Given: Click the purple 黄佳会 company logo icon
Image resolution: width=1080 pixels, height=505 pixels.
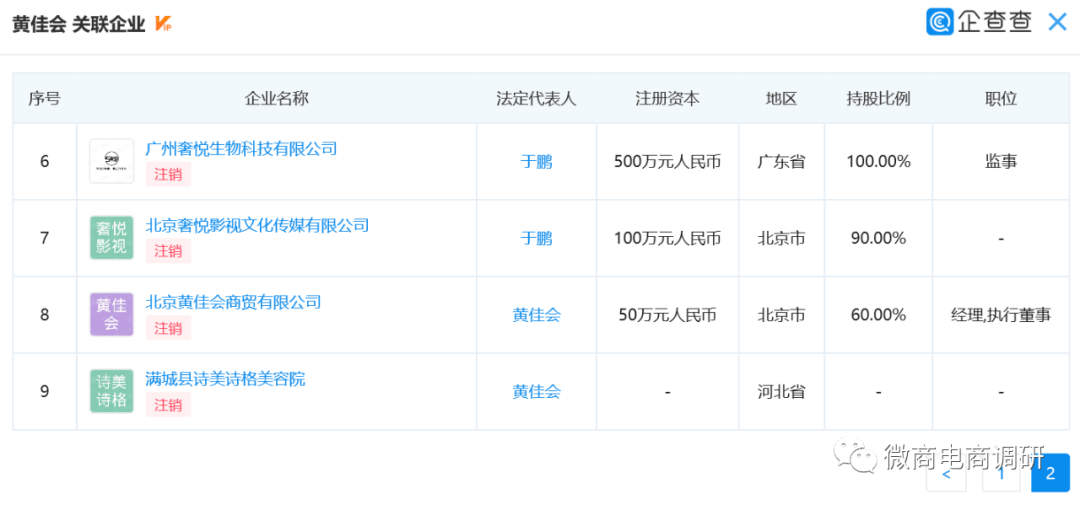Looking at the screenshot, I should tap(111, 314).
